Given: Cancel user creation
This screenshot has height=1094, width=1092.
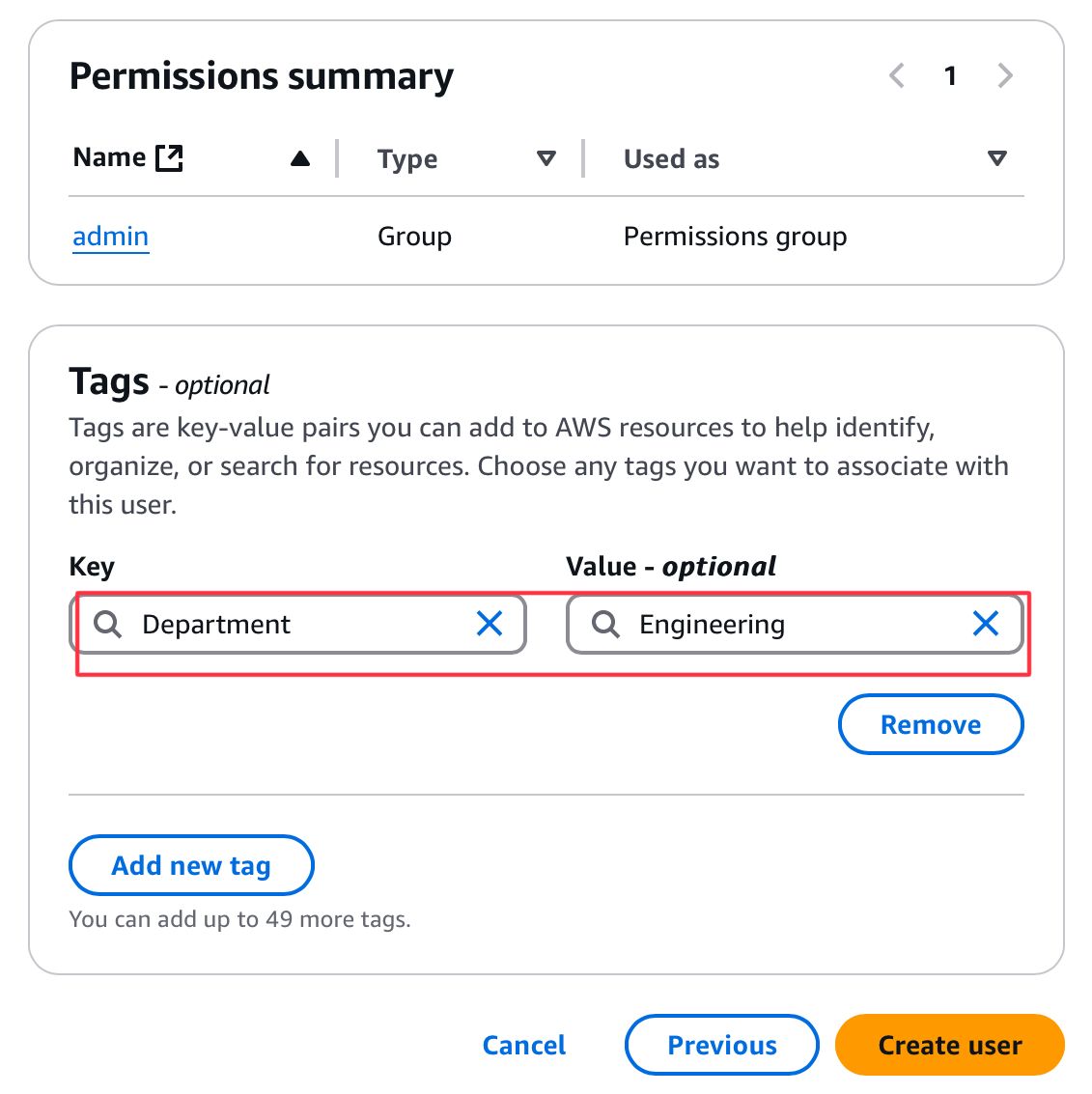Looking at the screenshot, I should (524, 1045).
